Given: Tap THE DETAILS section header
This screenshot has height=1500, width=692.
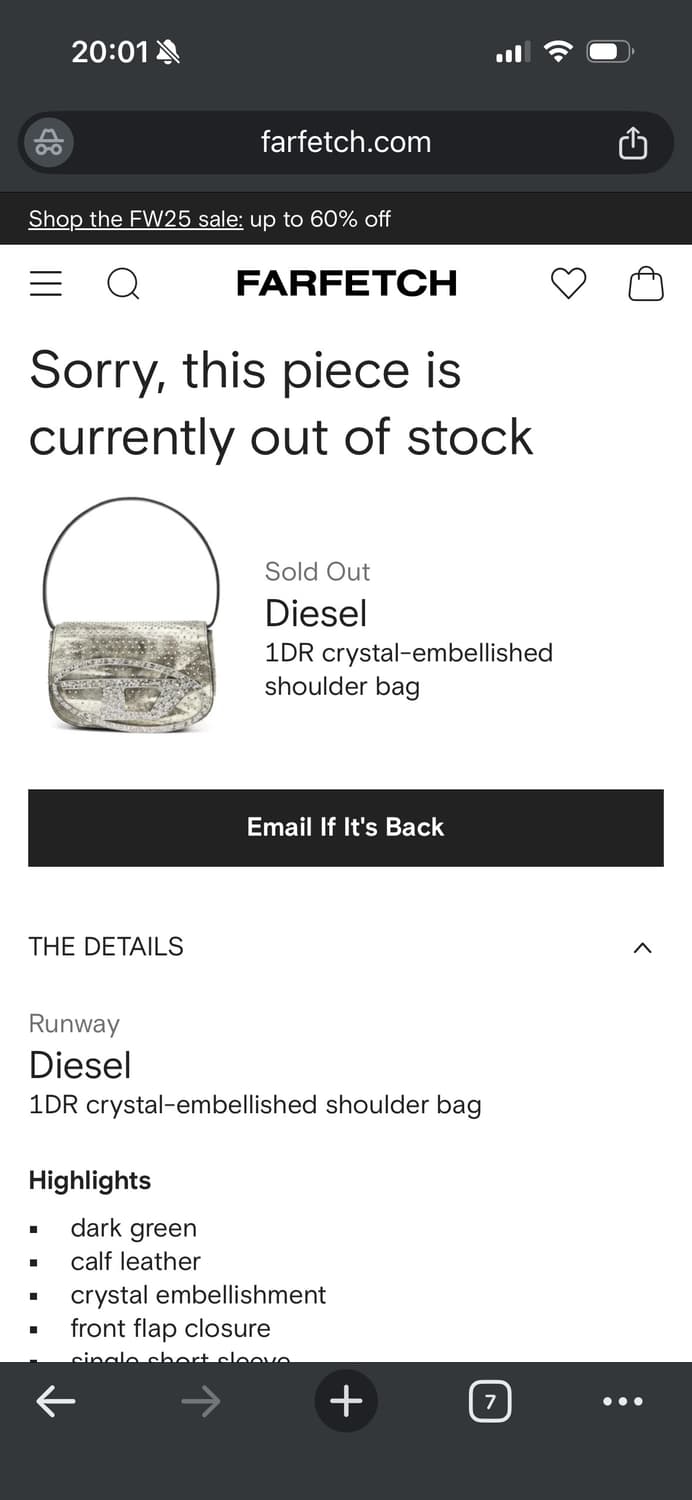Looking at the screenshot, I should click(106, 947).
